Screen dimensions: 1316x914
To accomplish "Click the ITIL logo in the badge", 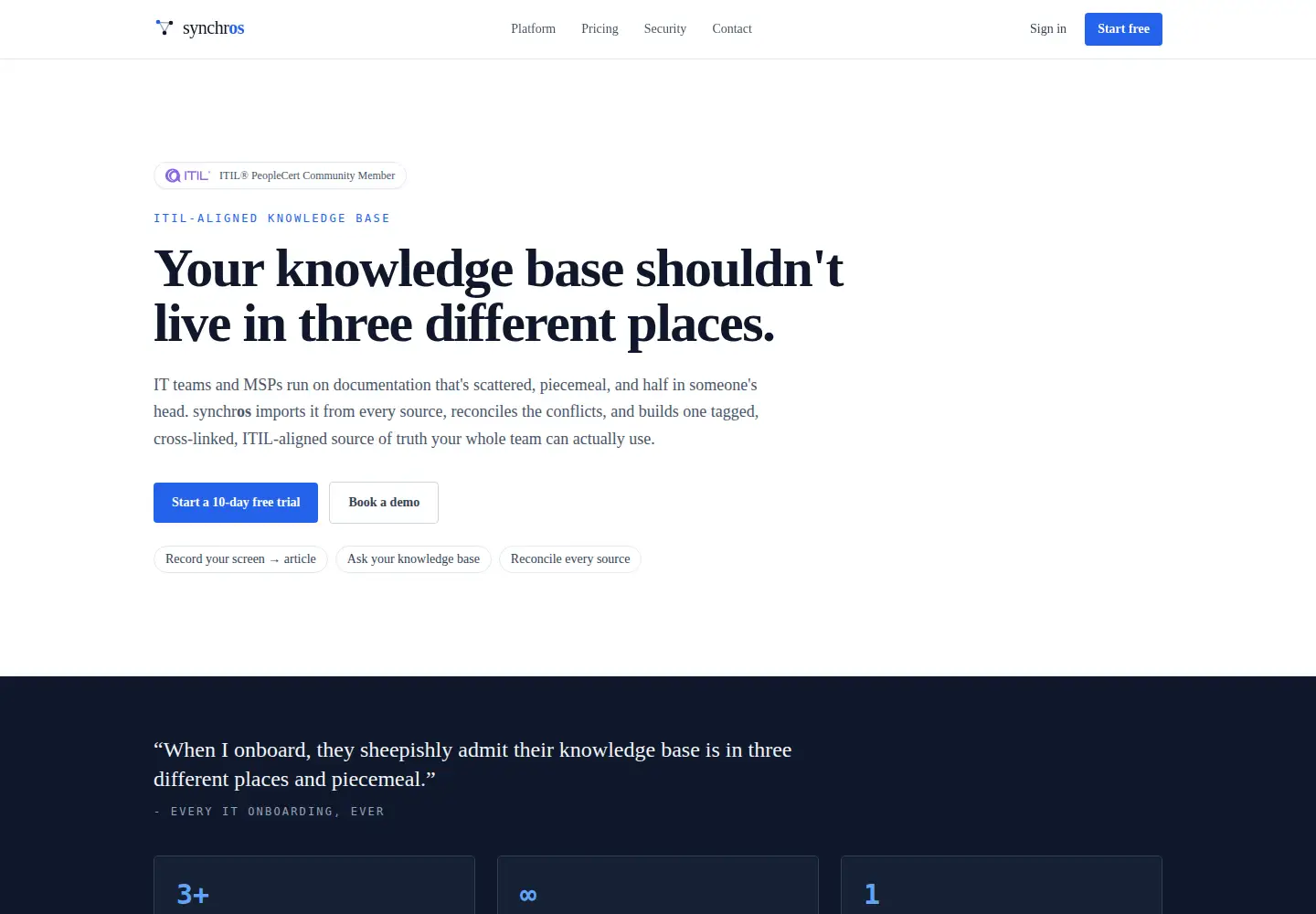I will tap(187, 175).
